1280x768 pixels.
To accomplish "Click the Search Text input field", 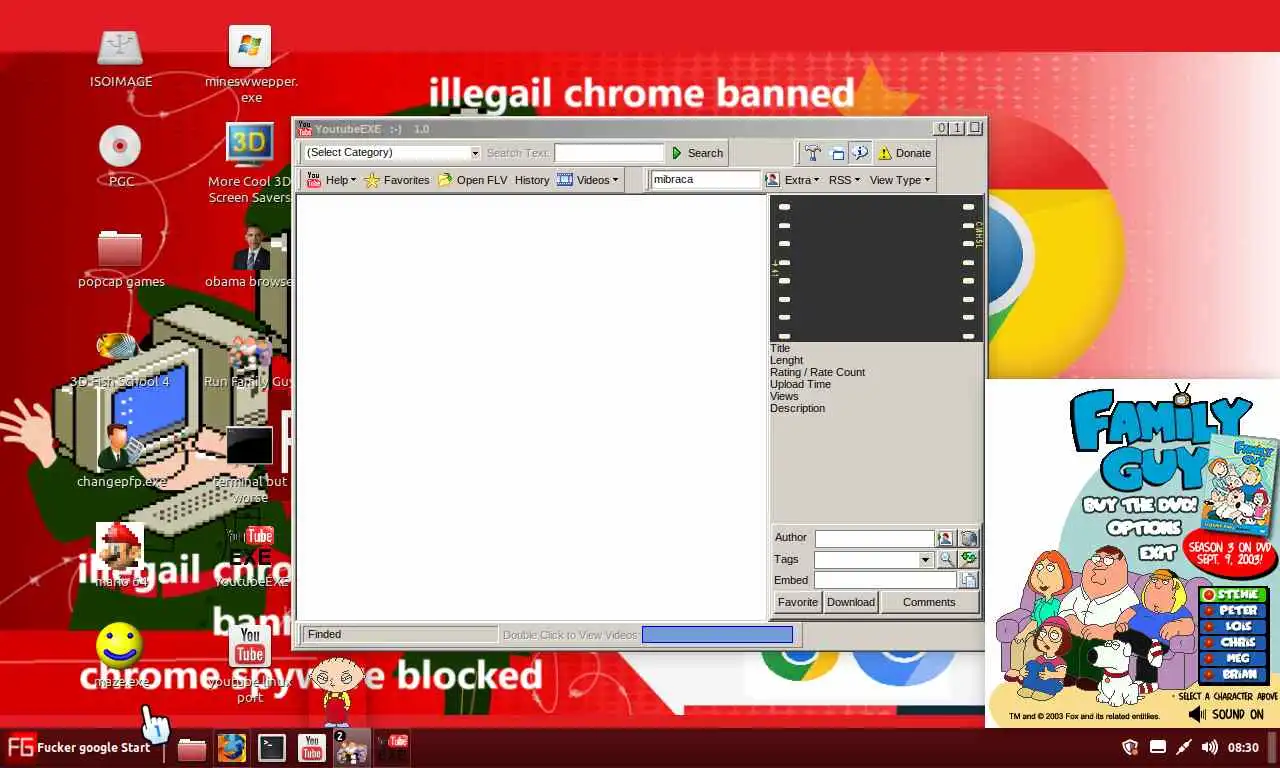I will tap(609, 153).
